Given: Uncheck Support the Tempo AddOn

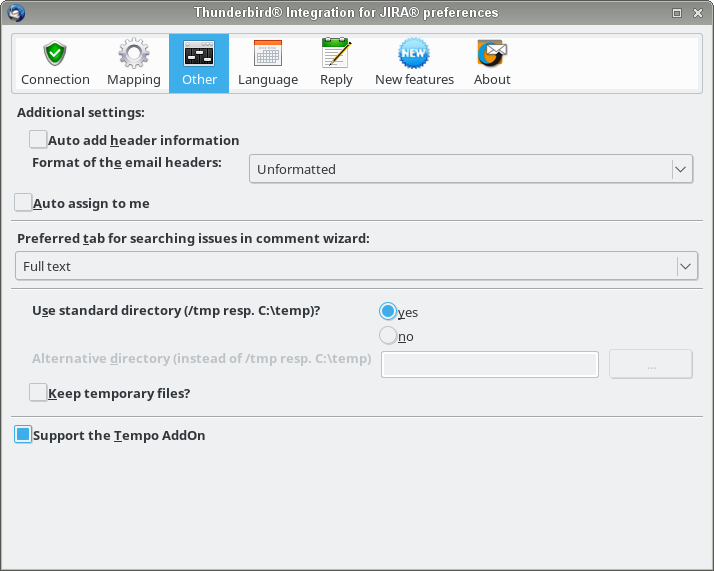Looking at the screenshot, I should coord(23,435).
